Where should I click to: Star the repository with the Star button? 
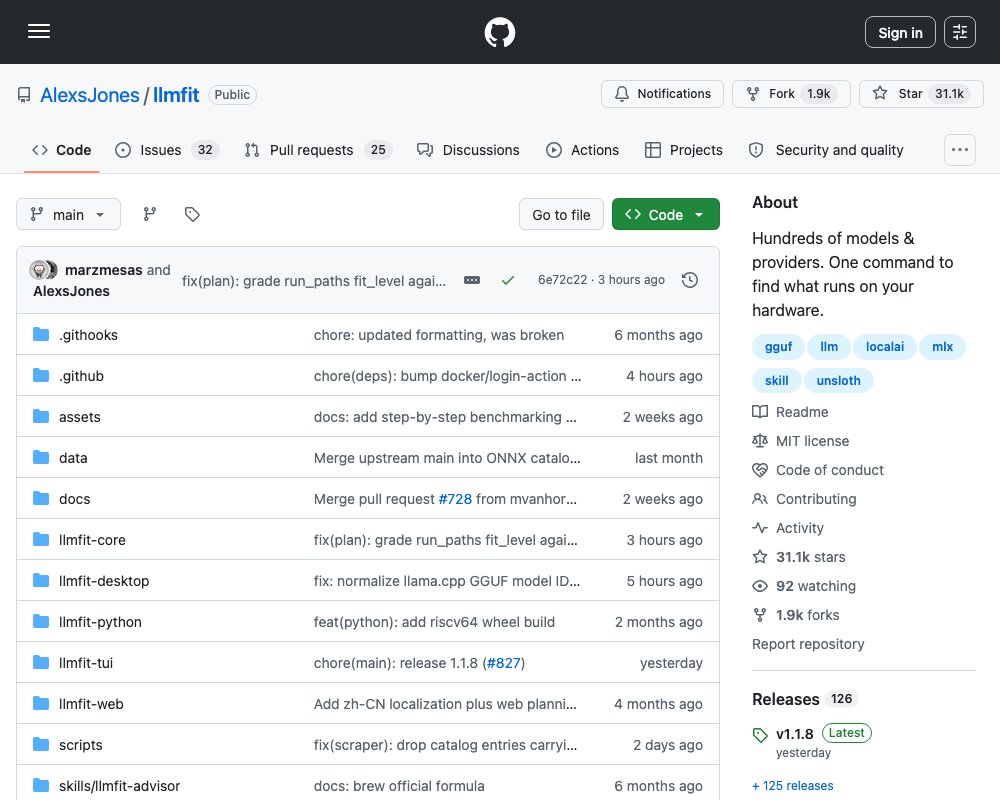click(x=921, y=94)
